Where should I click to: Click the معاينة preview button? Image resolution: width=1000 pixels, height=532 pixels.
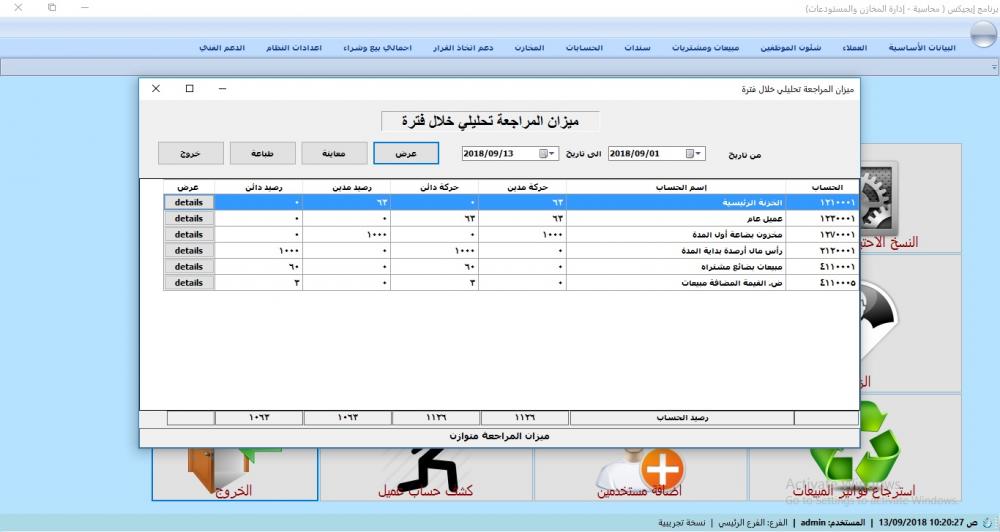[x=334, y=154]
